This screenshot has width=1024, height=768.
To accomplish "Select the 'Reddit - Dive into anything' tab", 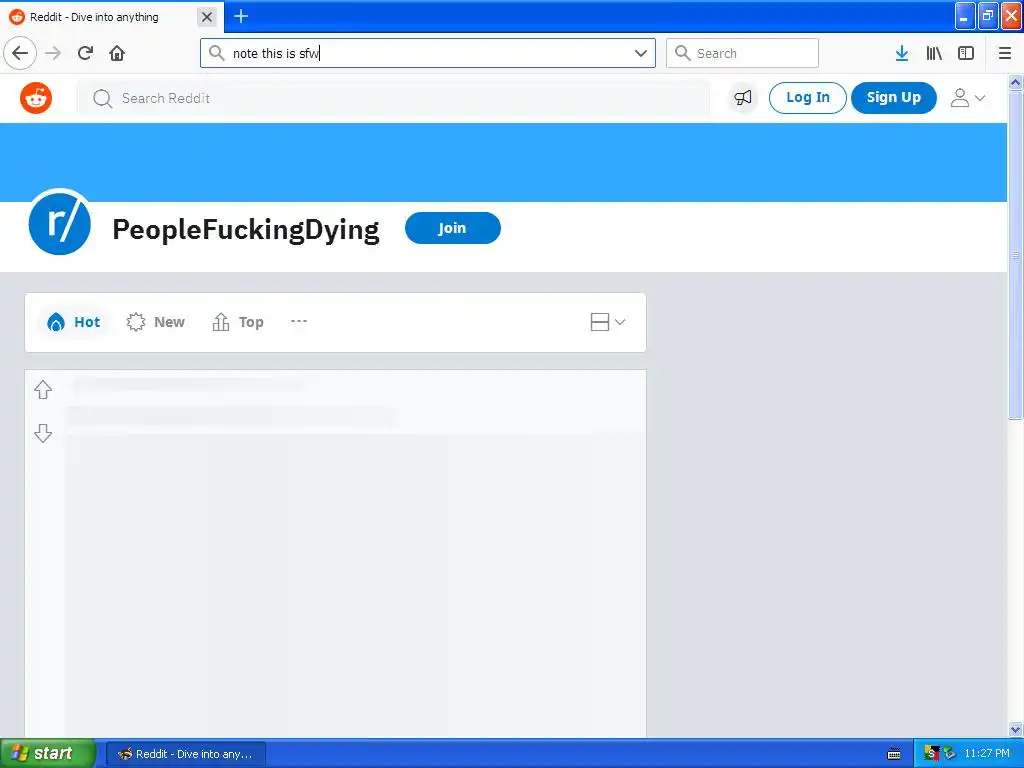I will click(112, 17).
